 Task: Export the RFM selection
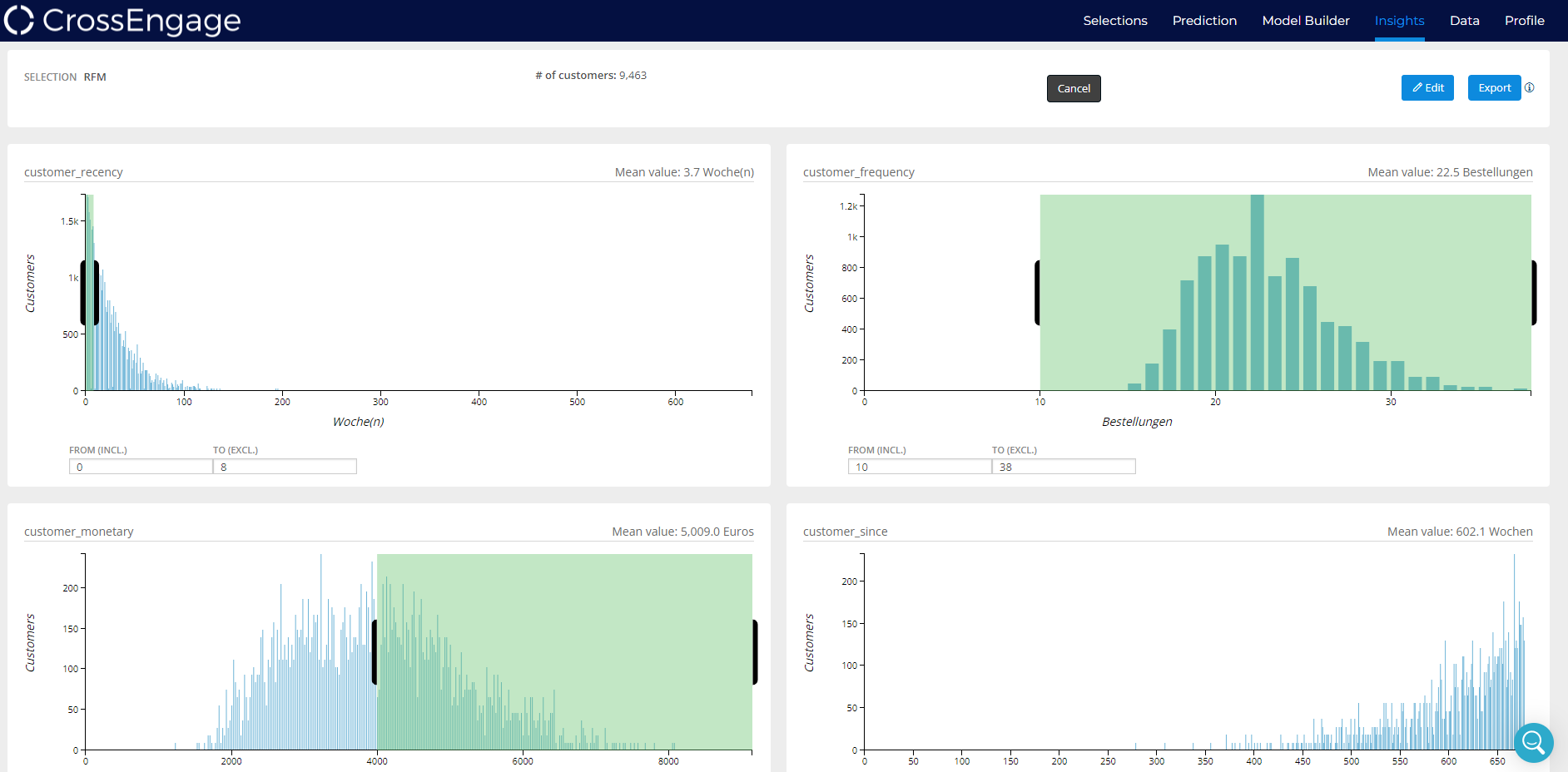coord(1494,88)
